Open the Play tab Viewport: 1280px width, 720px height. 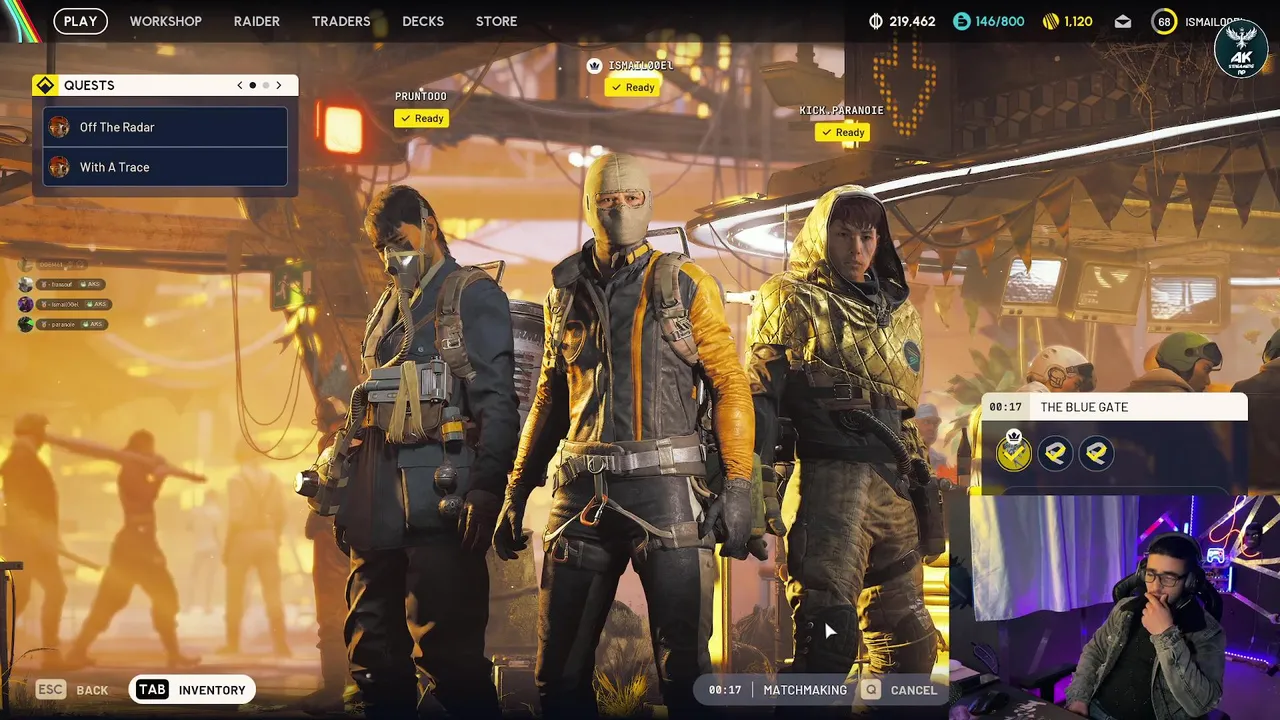[81, 21]
